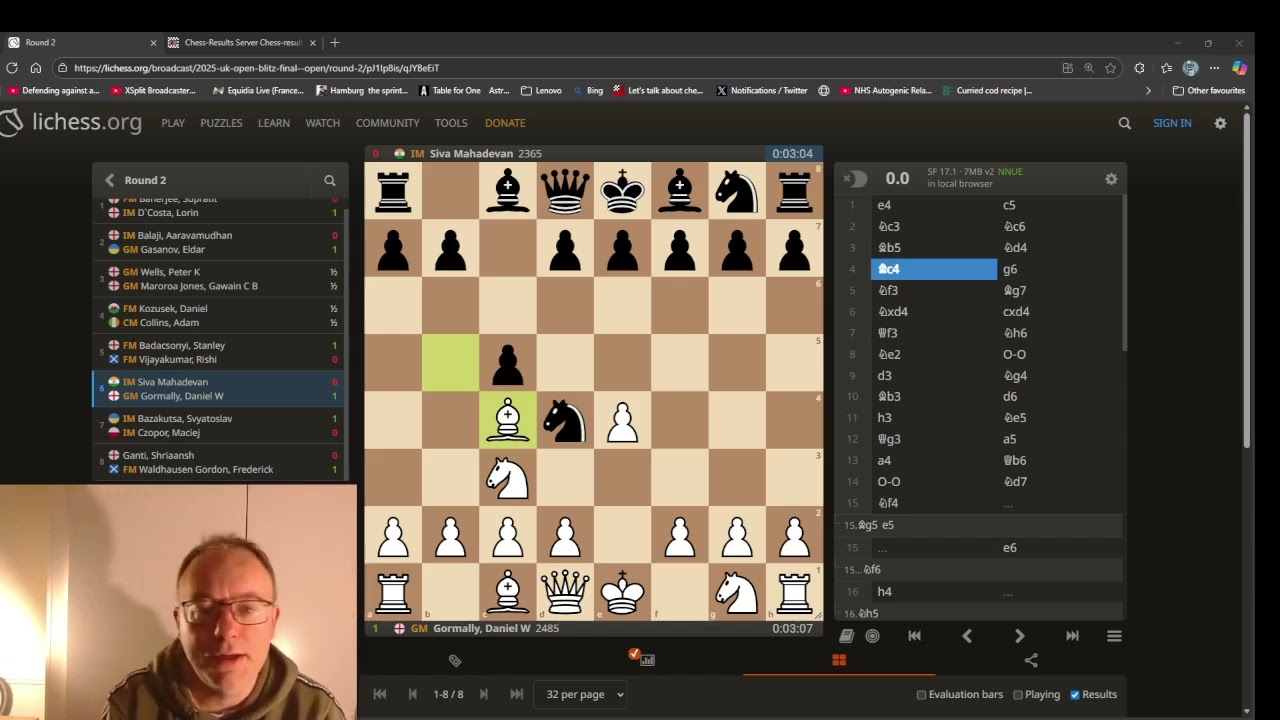Open the computer analysis chart tab
The width and height of the screenshot is (1280, 720).
click(647, 659)
